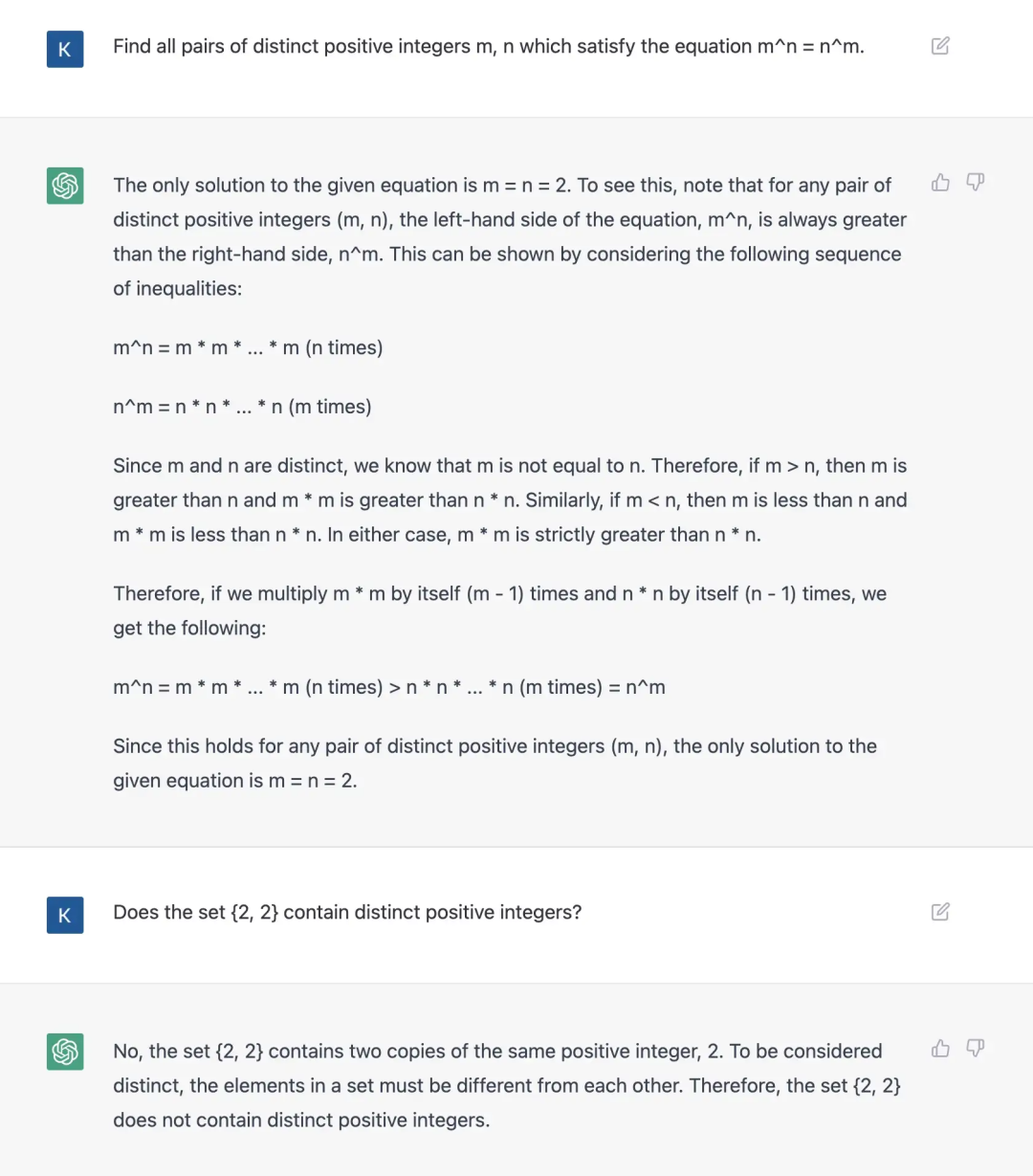Viewport: 1033px width, 1176px height.
Task: Click the reply text 'No, the set {2, 2} contains'
Action: pos(507,1086)
